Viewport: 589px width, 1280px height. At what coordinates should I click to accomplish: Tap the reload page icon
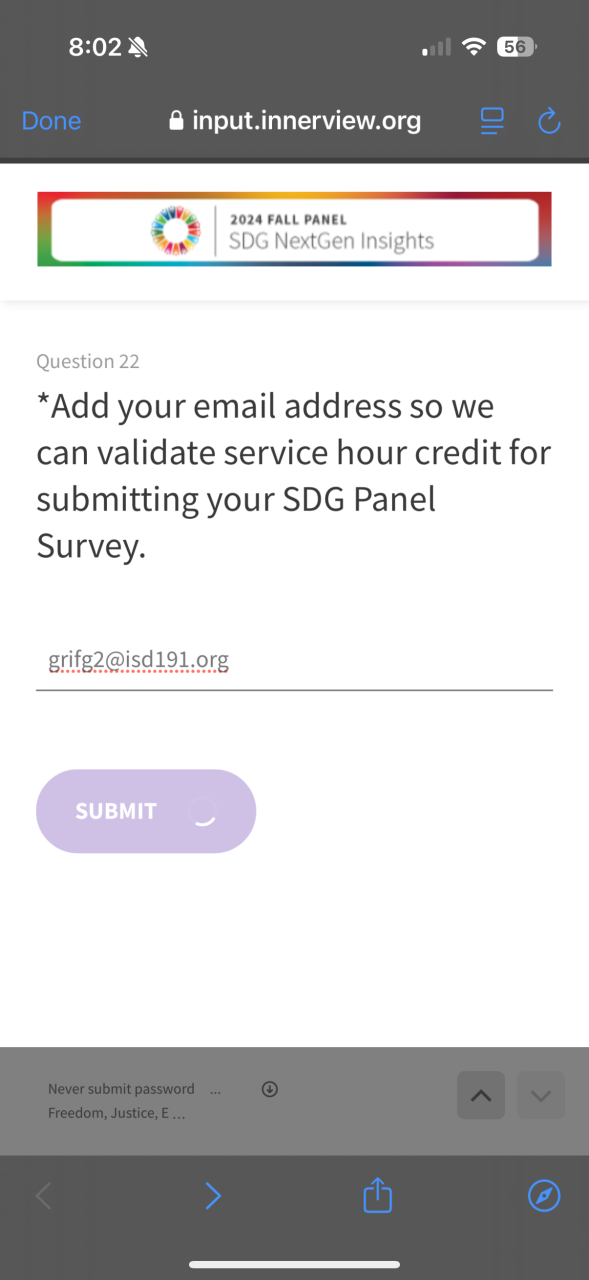click(549, 121)
